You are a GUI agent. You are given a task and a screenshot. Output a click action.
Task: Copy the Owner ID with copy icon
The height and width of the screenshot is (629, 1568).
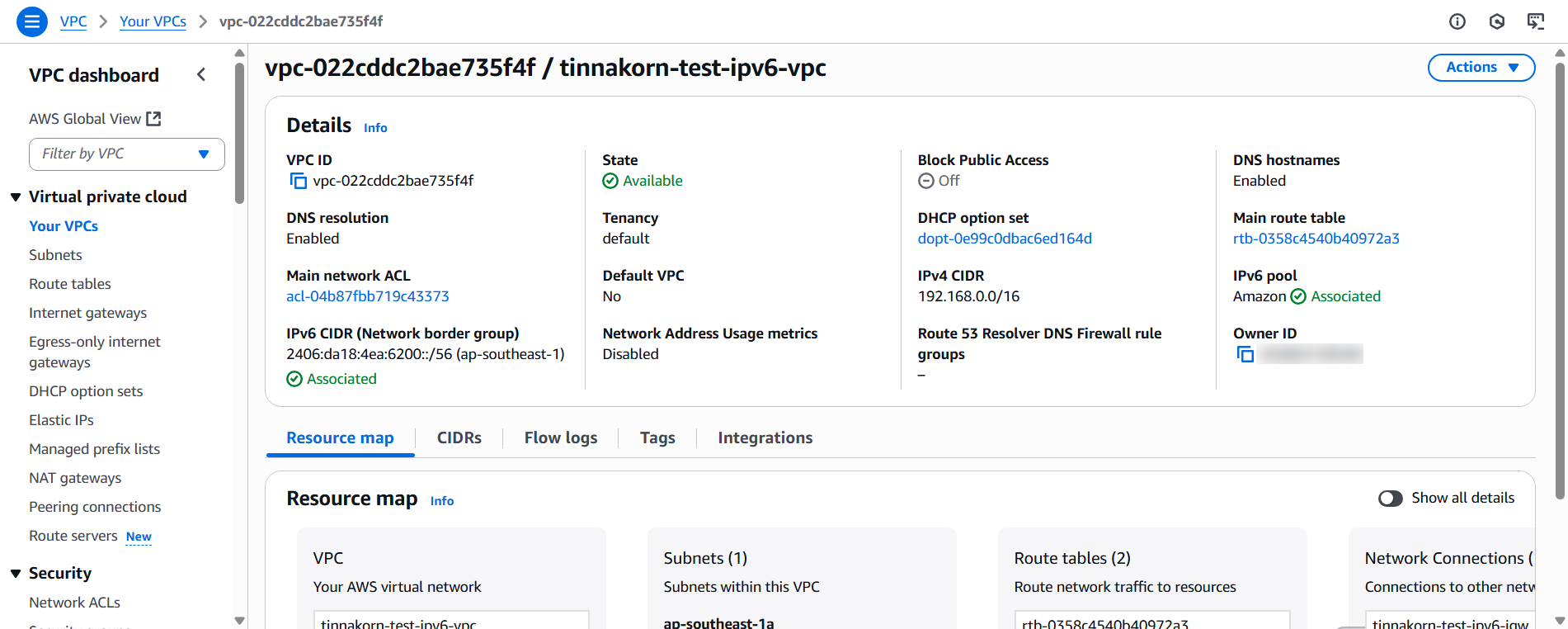click(1245, 354)
